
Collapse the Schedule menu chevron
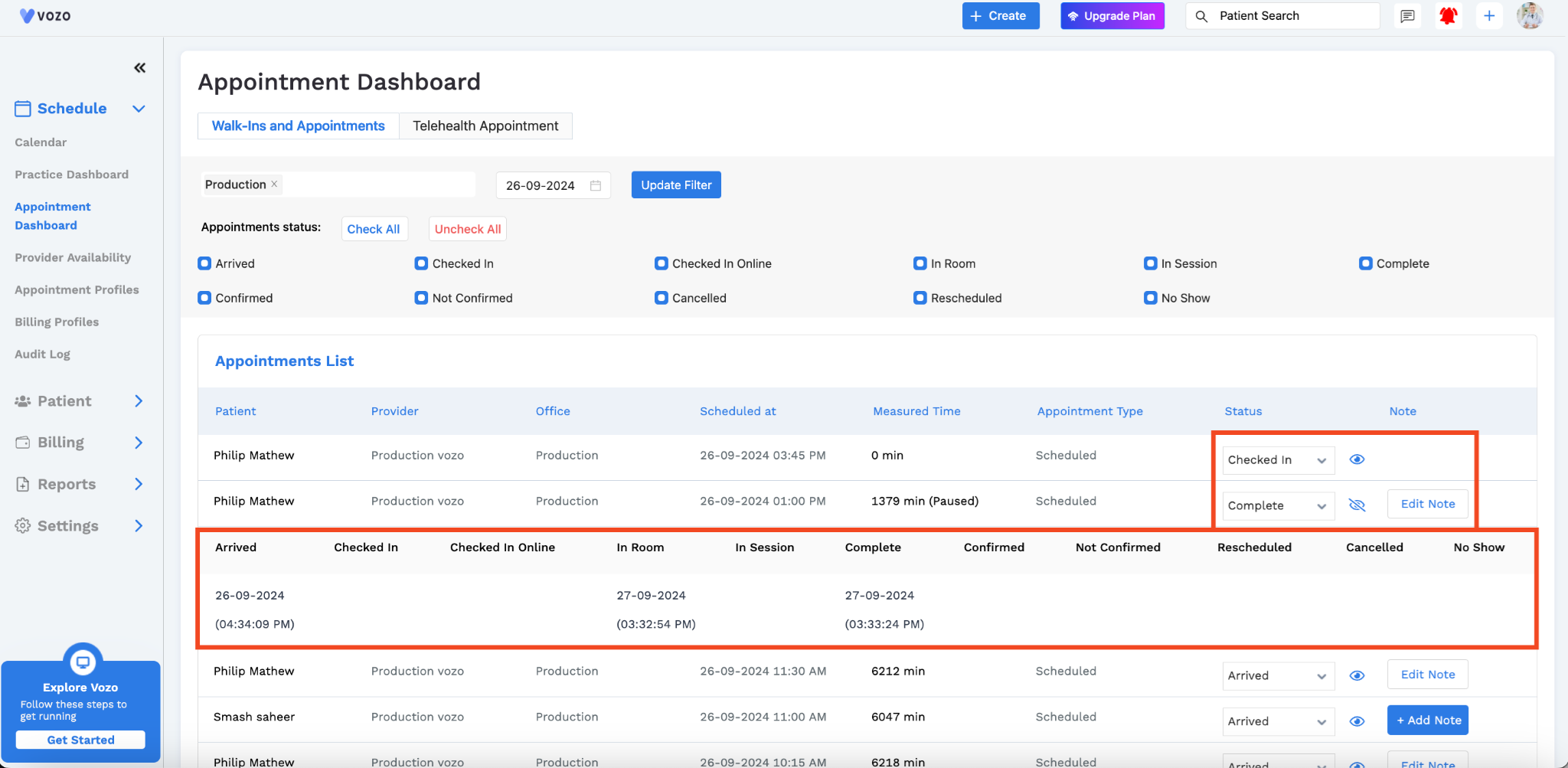(x=139, y=109)
